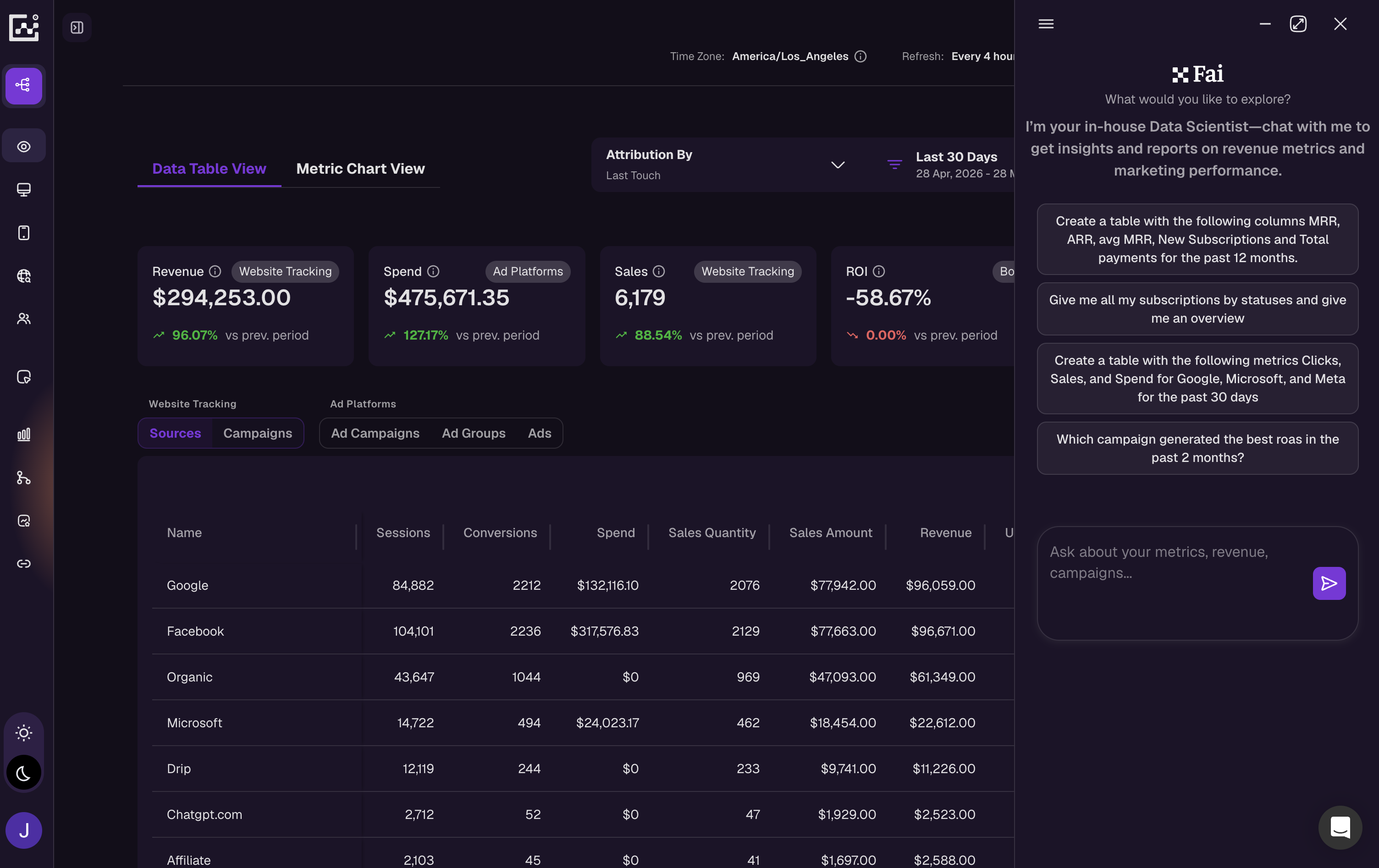Viewport: 1379px width, 868px height.
Task: Select the Ad Campaigns tab
Action: coord(375,433)
